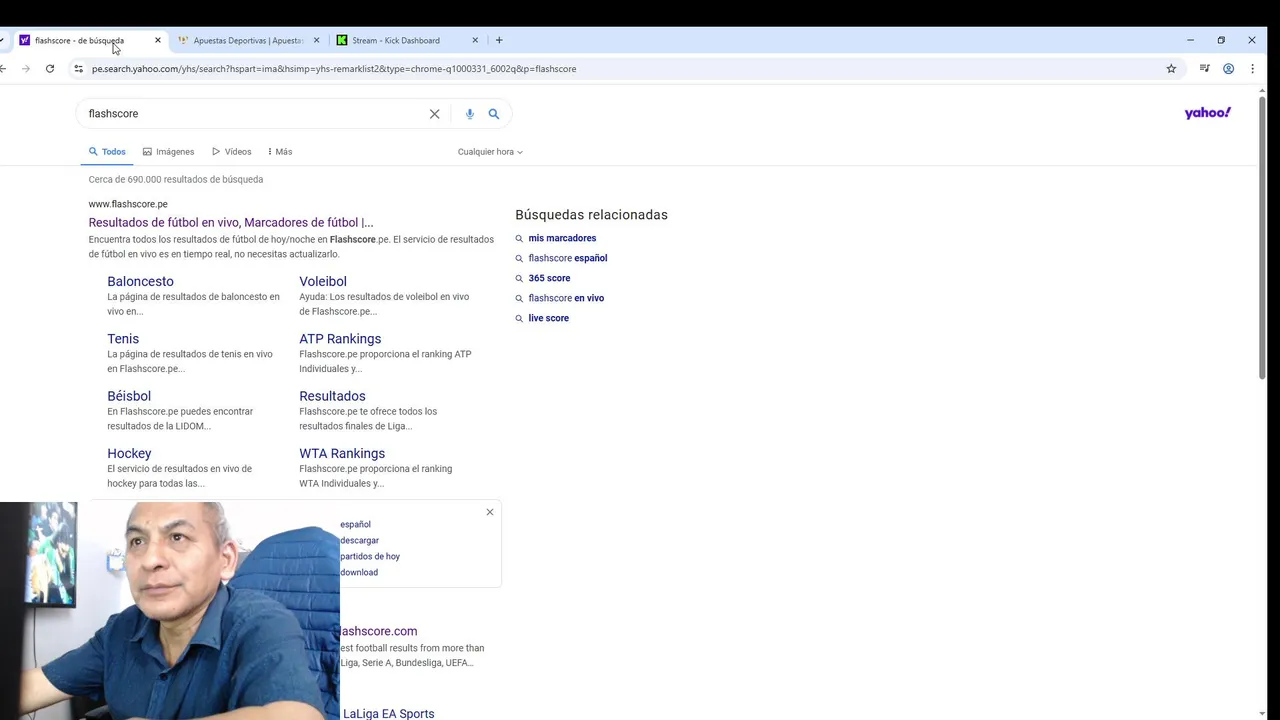
Task: Open the Resultados sitelink
Action: coord(332,396)
